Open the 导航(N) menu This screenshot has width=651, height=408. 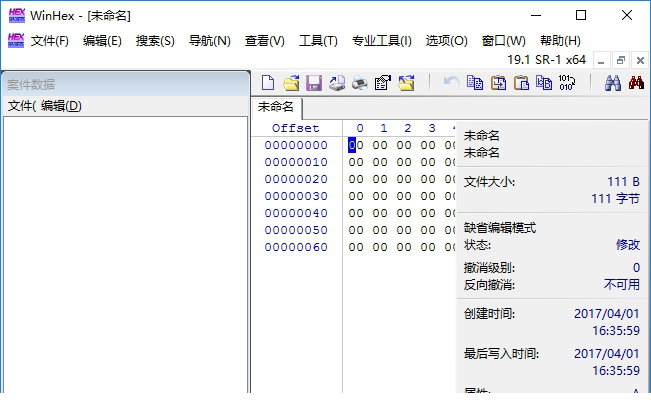pos(210,41)
